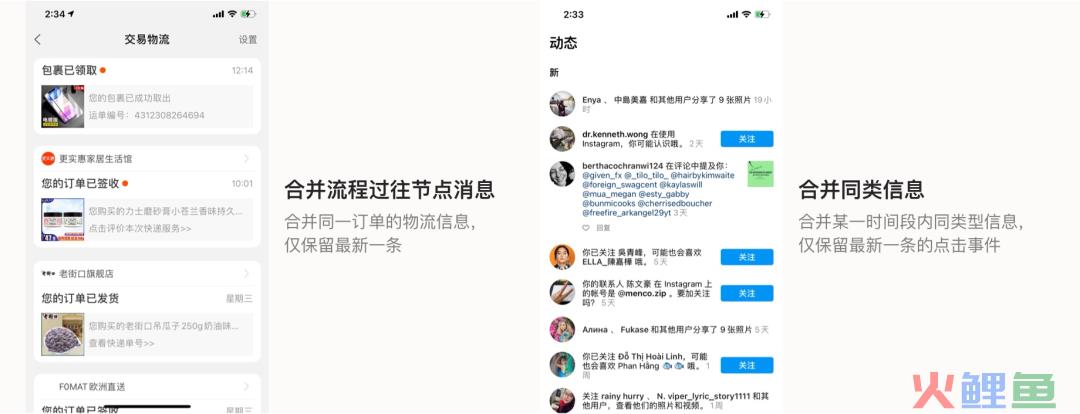
Task: Follow dr.kenneth.wong with 关注 button
Action: click(x=747, y=139)
